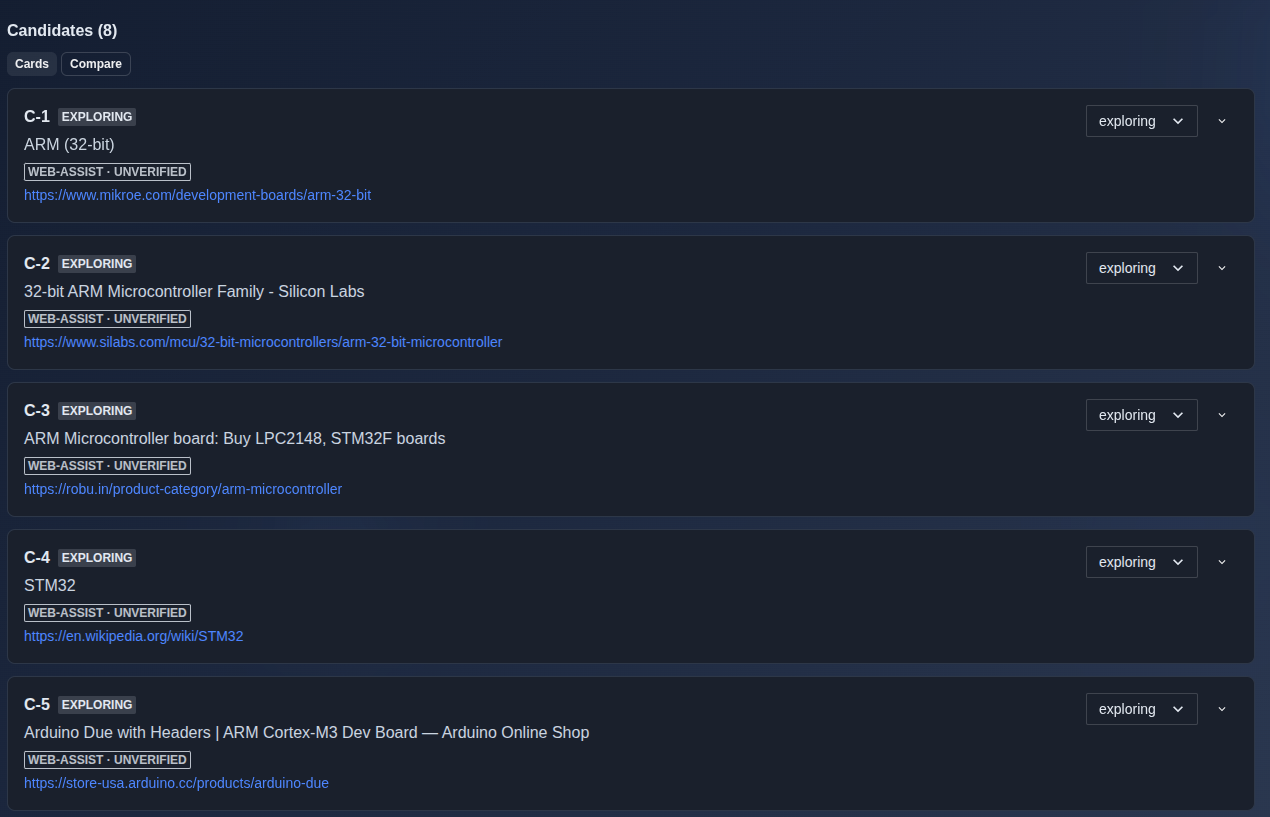This screenshot has height=817, width=1270.
Task: Open the status dropdown for card C-4
Action: pyautogui.click(x=1141, y=562)
